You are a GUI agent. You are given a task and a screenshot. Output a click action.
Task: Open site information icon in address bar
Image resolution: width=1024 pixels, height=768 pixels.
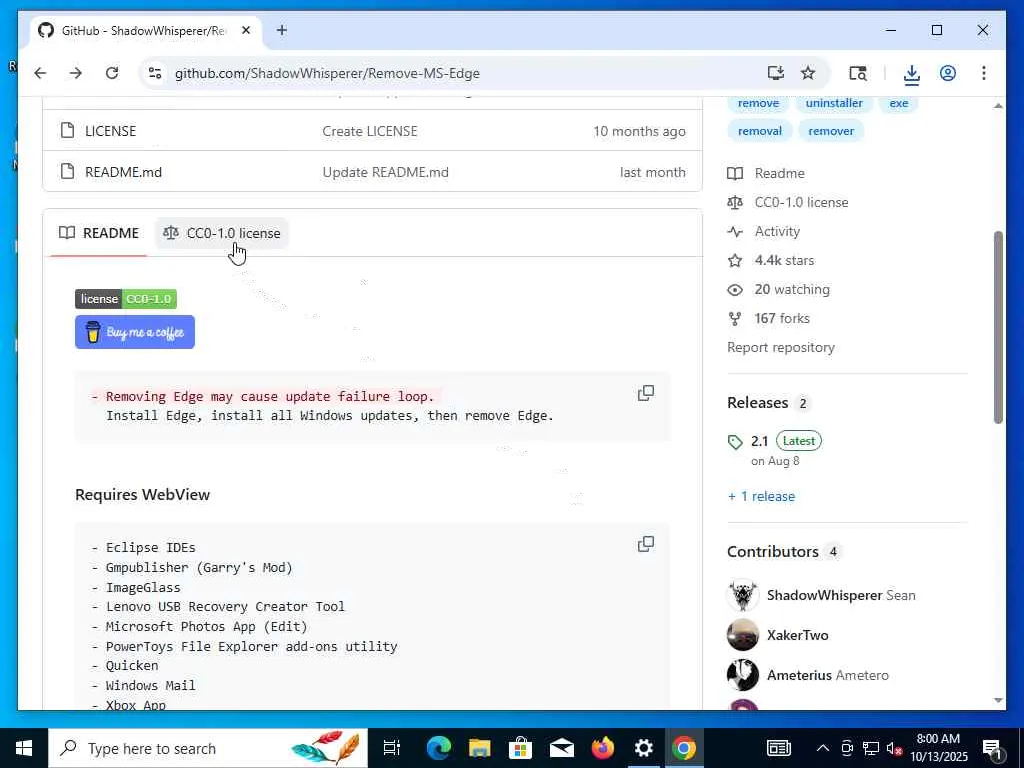tap(155, 73)
